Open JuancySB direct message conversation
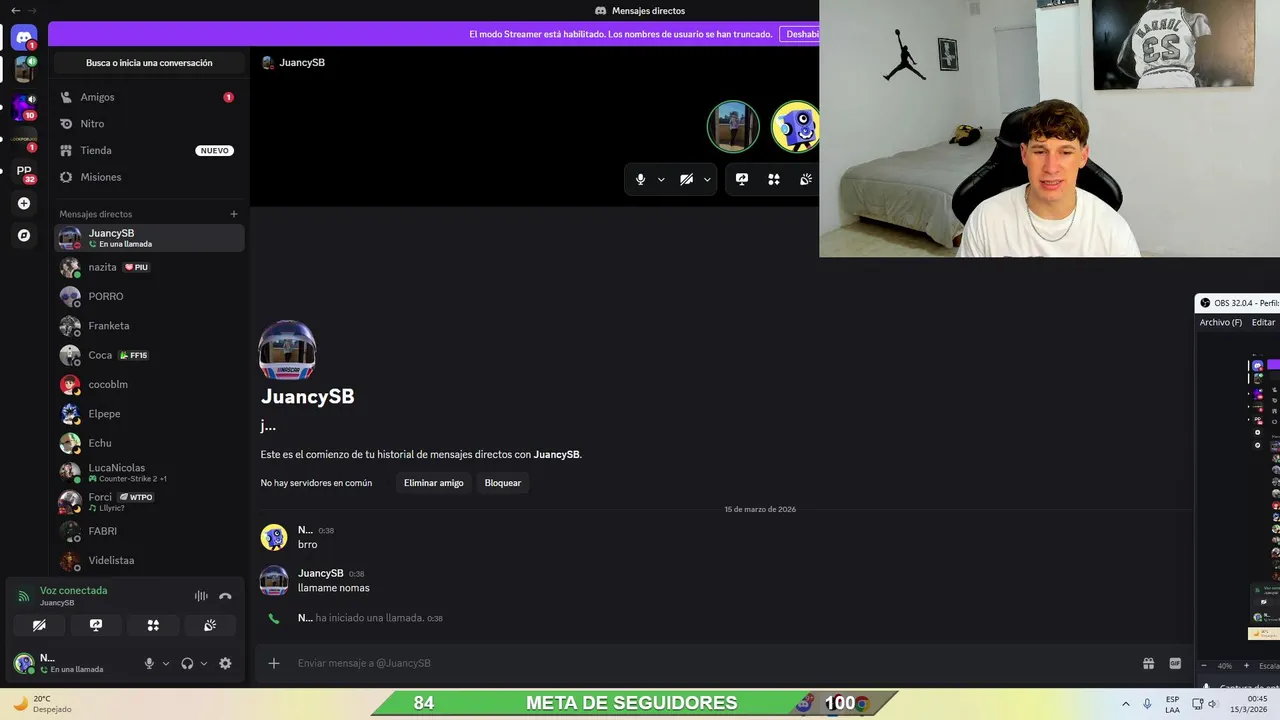 [x=149, y=238]
